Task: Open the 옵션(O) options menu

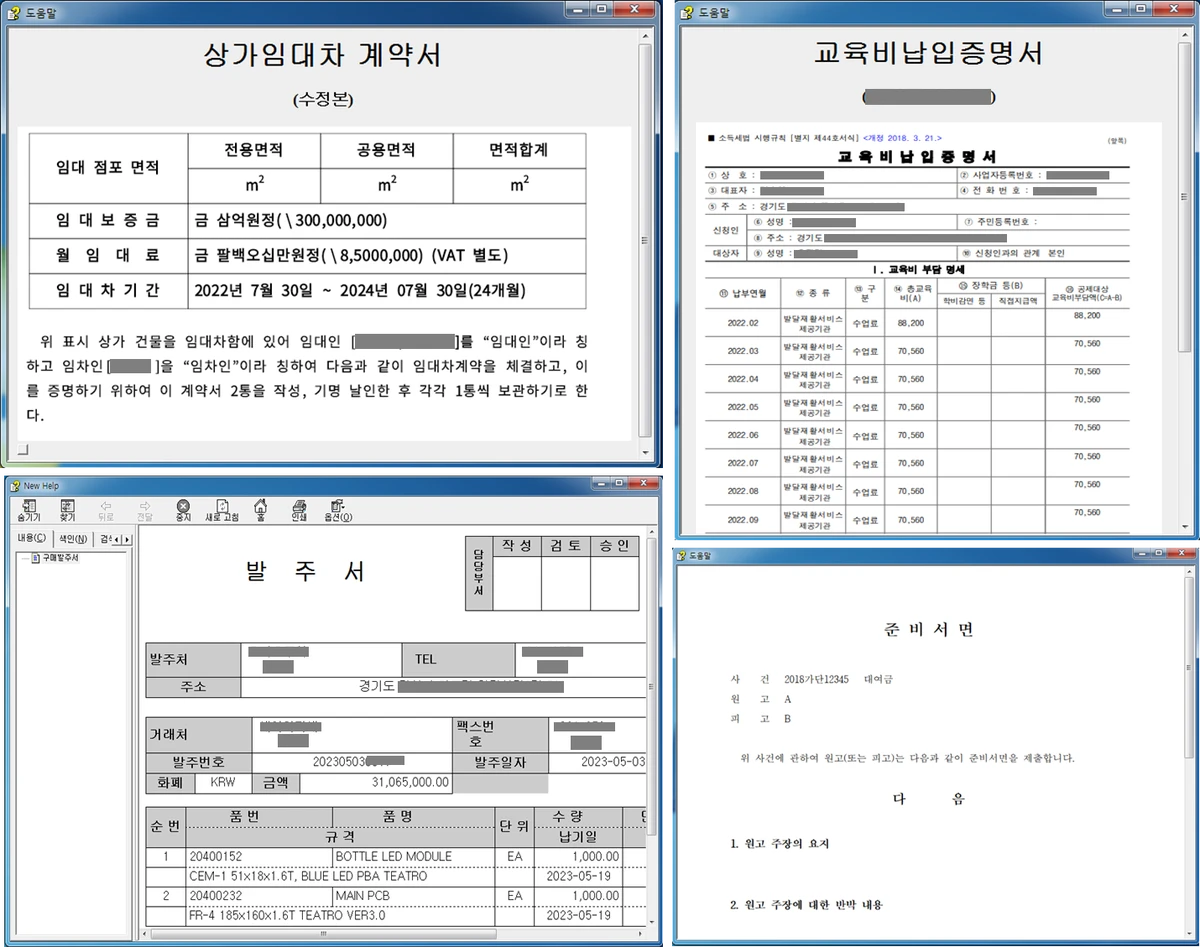Action: pos(338,510)
